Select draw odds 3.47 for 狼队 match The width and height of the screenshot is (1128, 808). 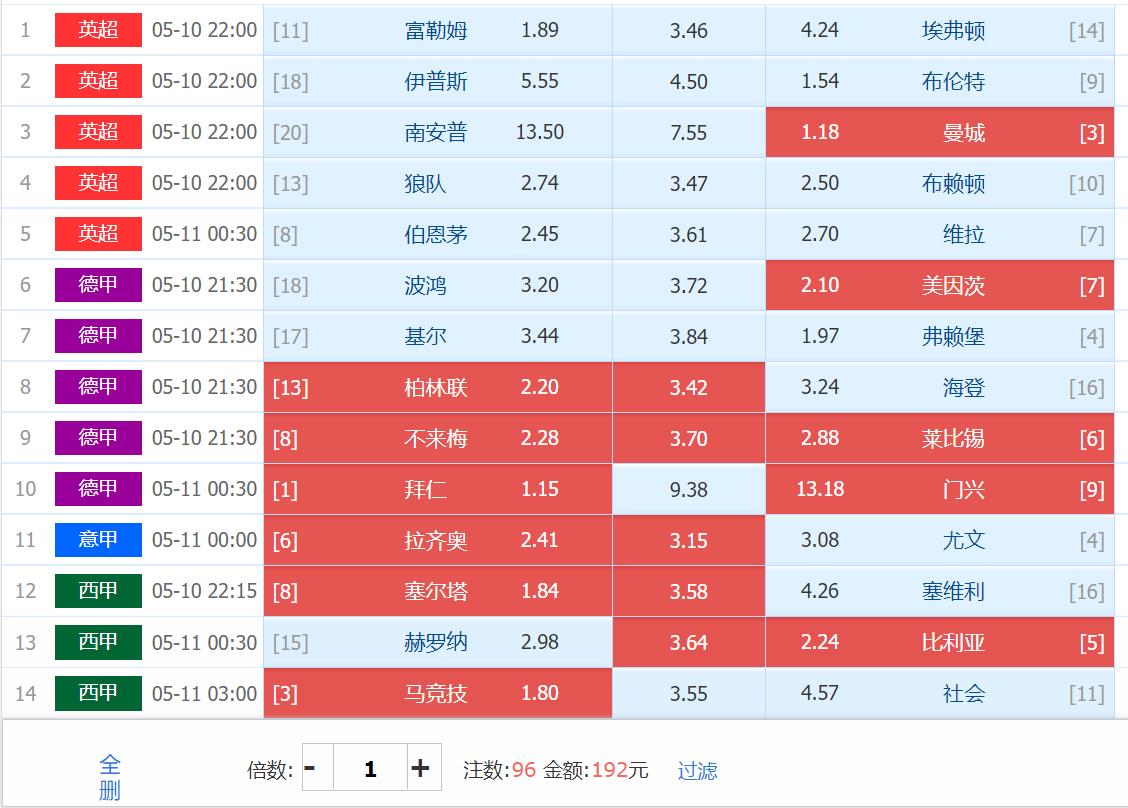pos(688,183)
